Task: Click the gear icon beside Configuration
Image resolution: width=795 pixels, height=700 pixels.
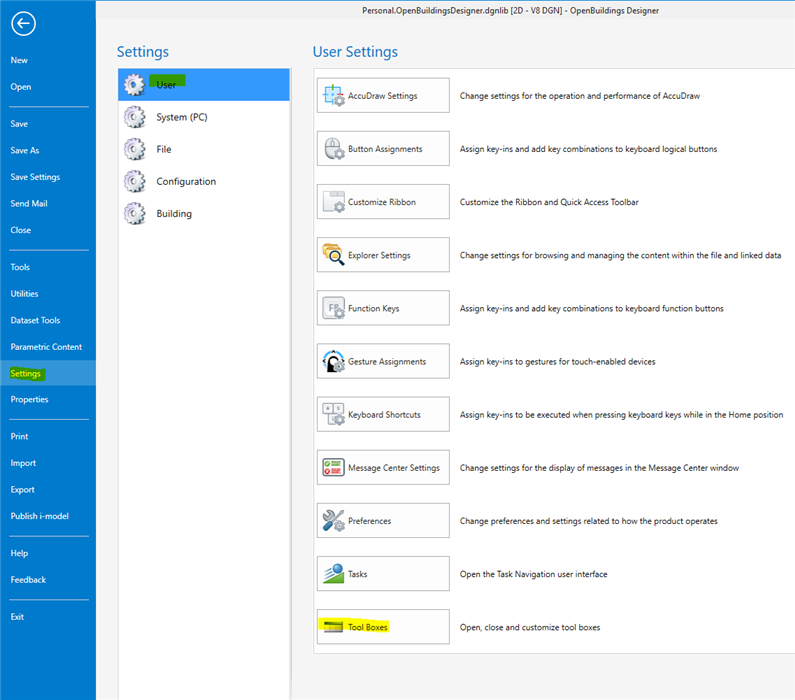Action: point(134,181)
